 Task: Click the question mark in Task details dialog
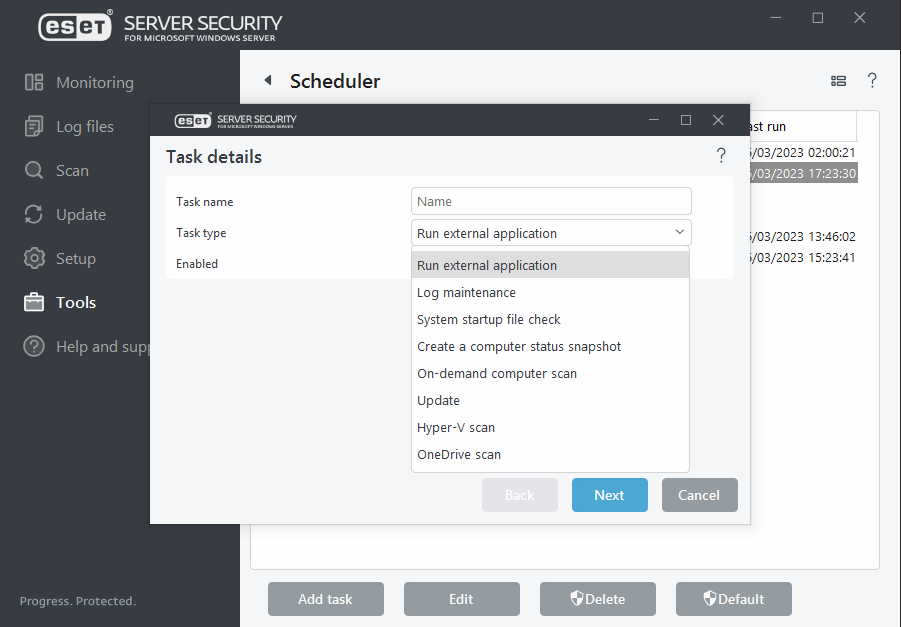(x=721, y=156)
